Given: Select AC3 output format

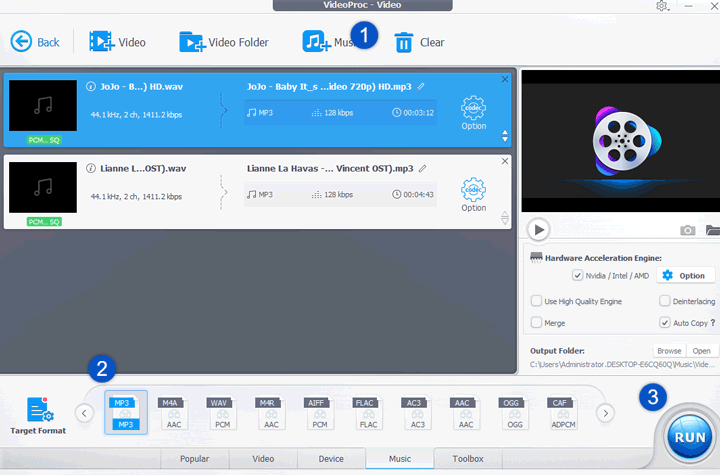Looking at the screenshot, I should coord(417,413).
